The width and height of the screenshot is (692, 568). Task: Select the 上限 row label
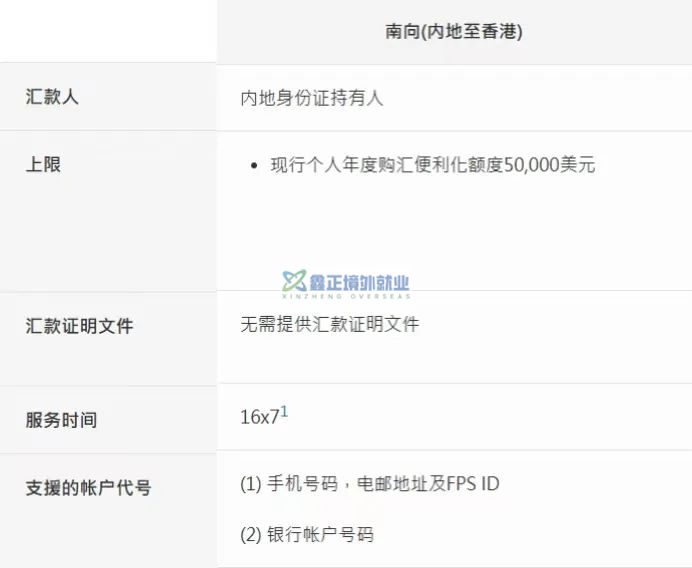click(x=43, y=165)
